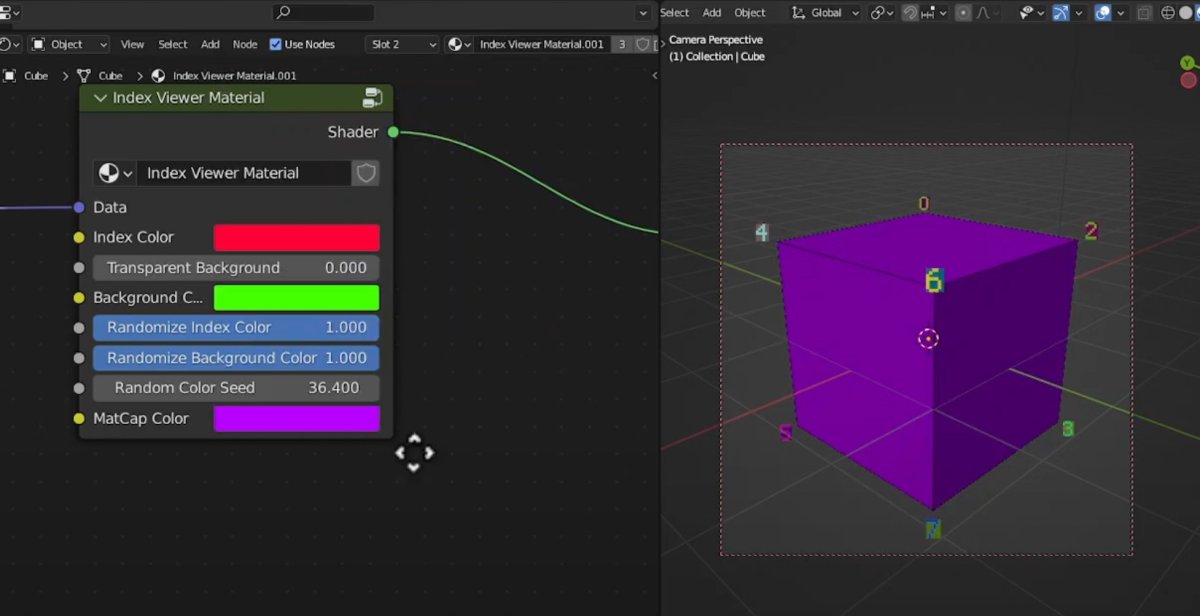Viewport: 1200px width, 616px height.
Task: Click the Random Color Seed value field
Action: click(x=235, y=388)
